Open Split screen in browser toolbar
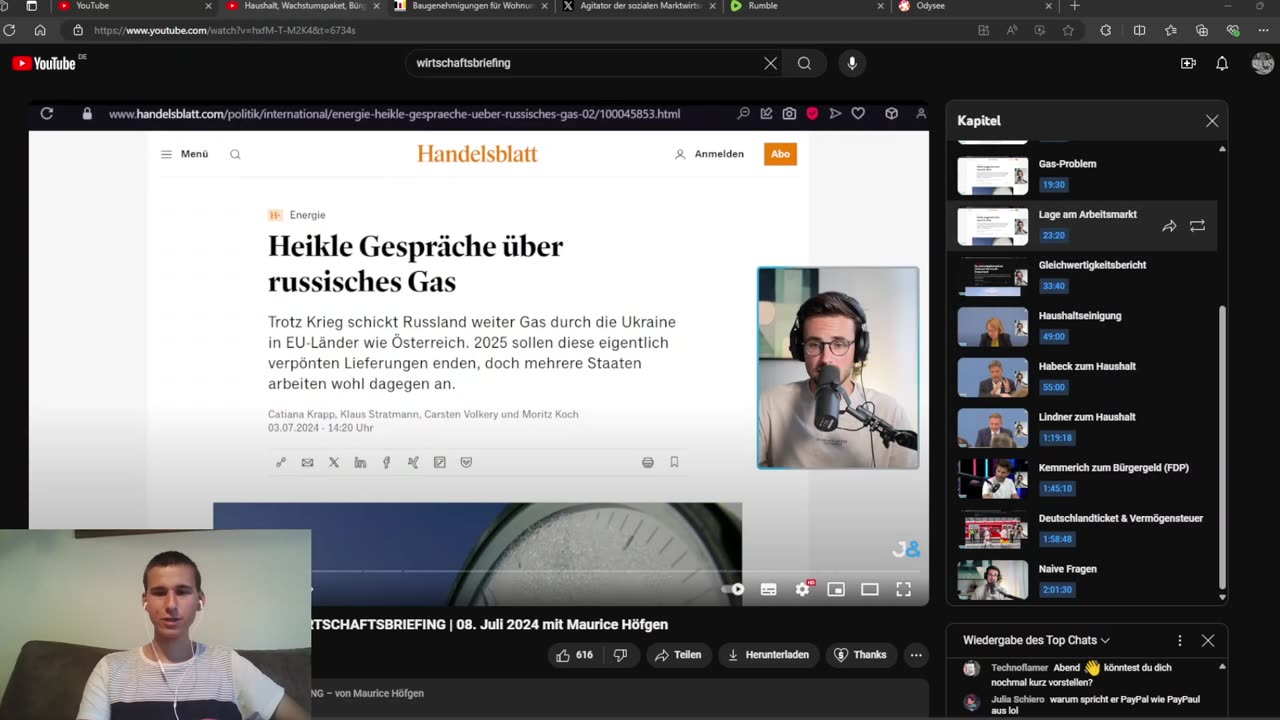Image resolution: width=1280 pixels, height=720 pixels. 1139,30
